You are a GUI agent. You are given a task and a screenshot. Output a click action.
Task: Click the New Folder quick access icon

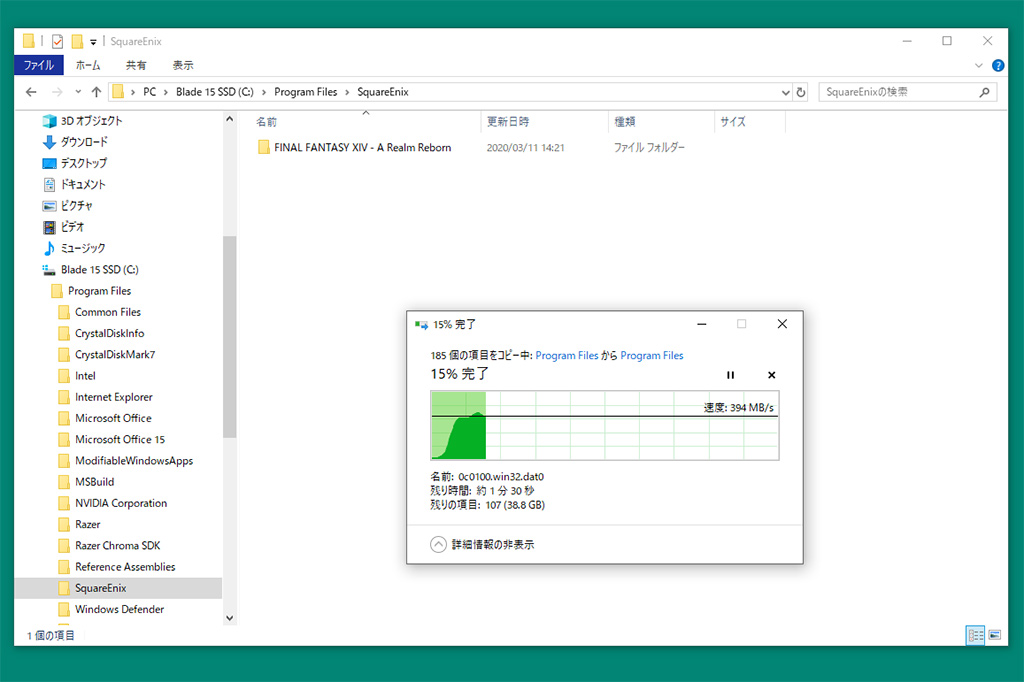(x=77, y=41)
